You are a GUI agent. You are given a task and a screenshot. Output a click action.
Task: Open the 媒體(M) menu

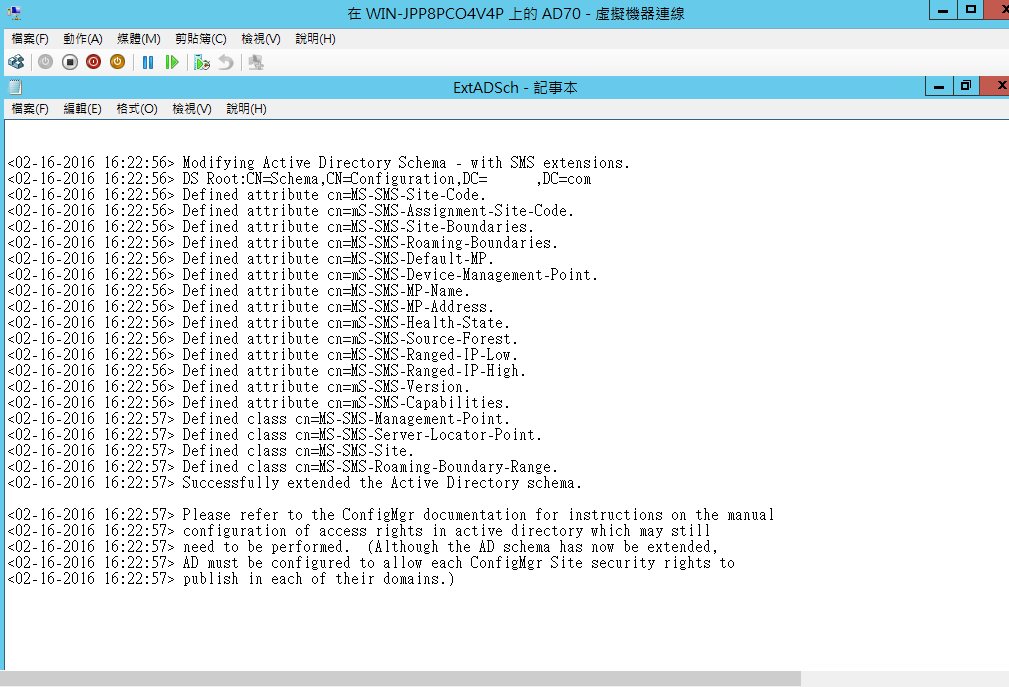(138, 39)
